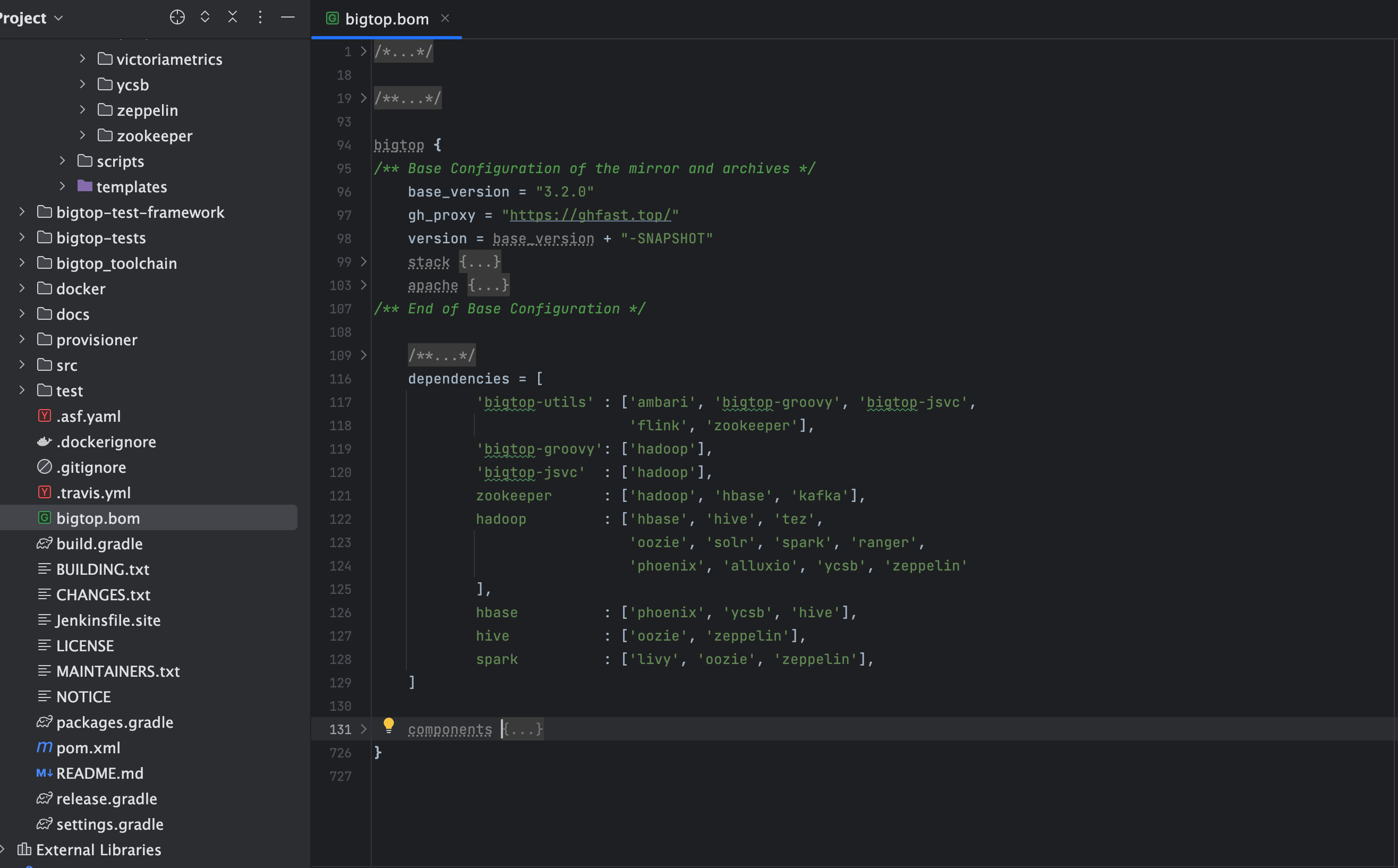Click line number 116 in gutter

click(x=340, y=379)
